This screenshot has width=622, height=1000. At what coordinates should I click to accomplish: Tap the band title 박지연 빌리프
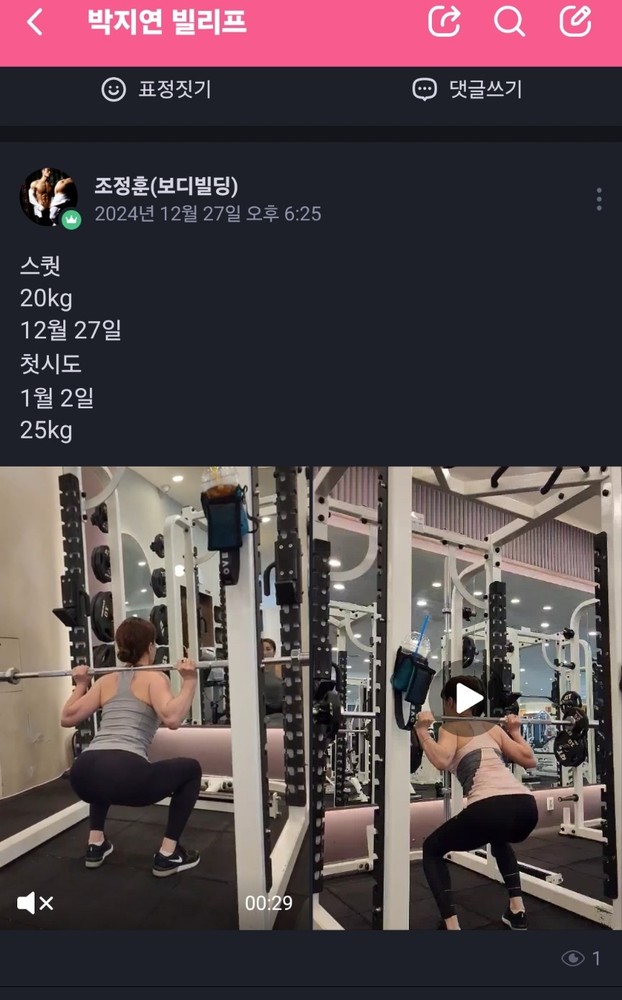[x=167, y=22]
